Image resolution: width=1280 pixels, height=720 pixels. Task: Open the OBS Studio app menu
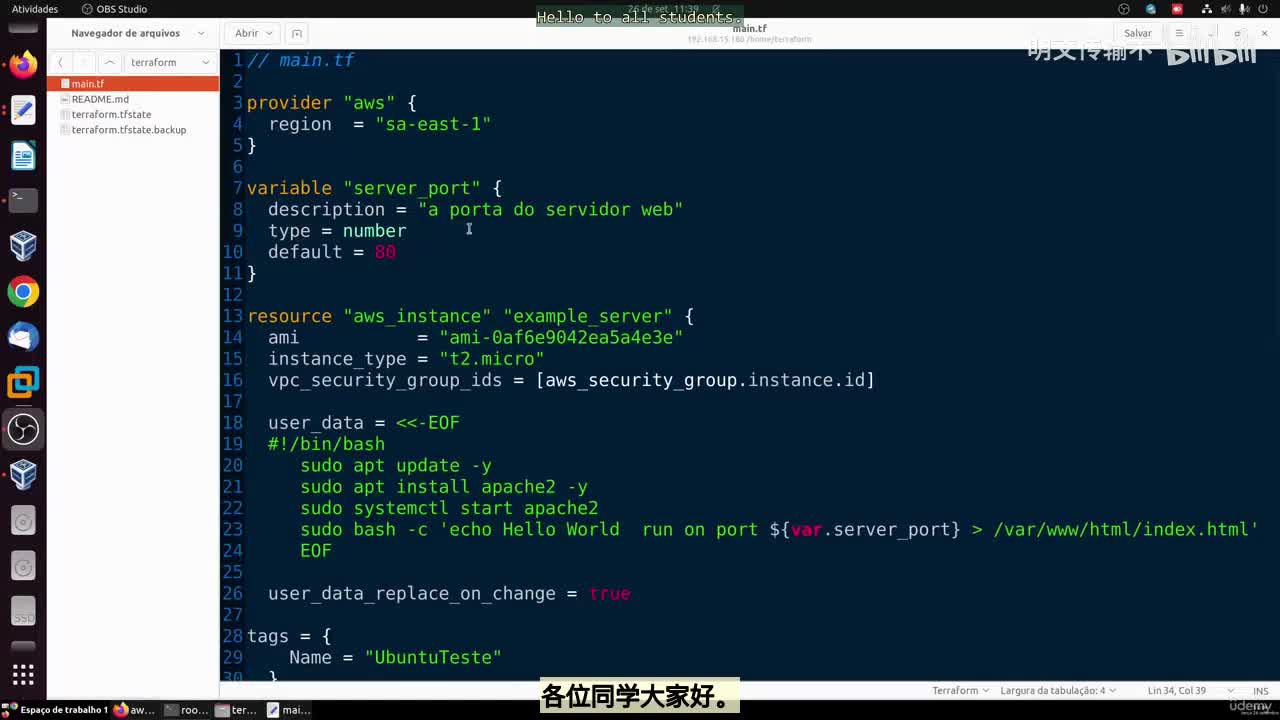click(114, 9)
